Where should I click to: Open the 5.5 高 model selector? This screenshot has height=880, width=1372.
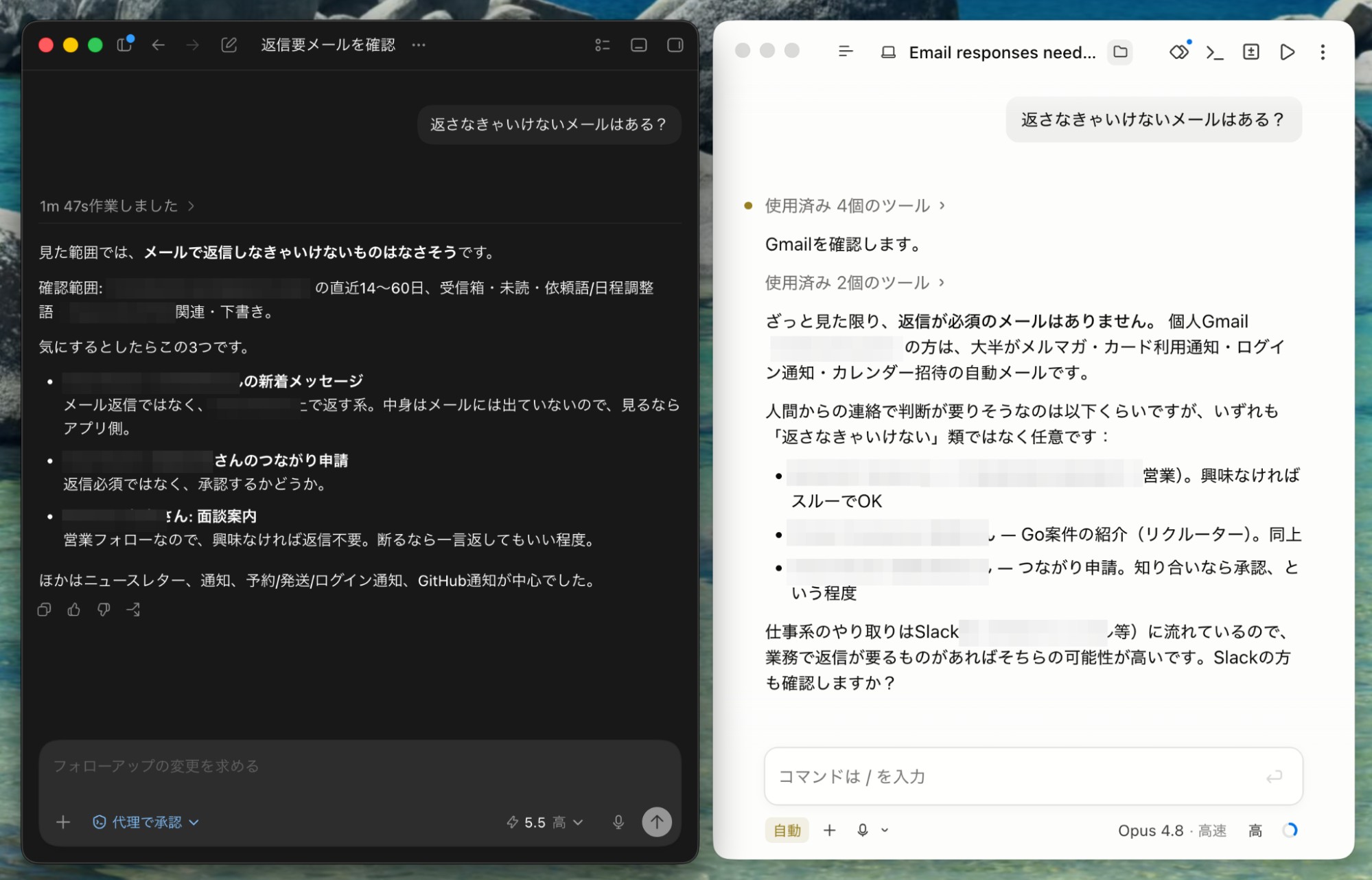[545, 822]
